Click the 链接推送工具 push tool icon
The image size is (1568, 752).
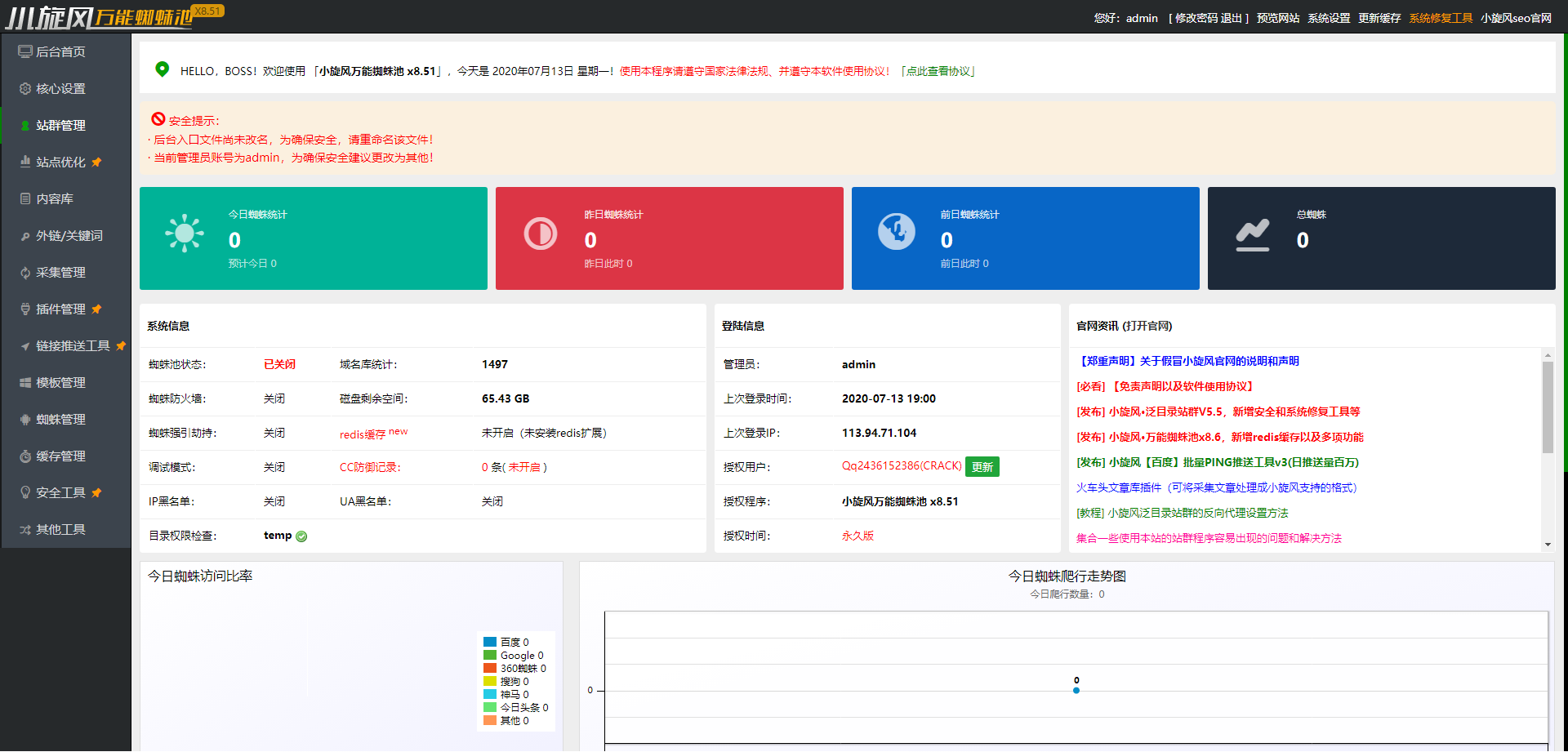(x=24, y=345)
